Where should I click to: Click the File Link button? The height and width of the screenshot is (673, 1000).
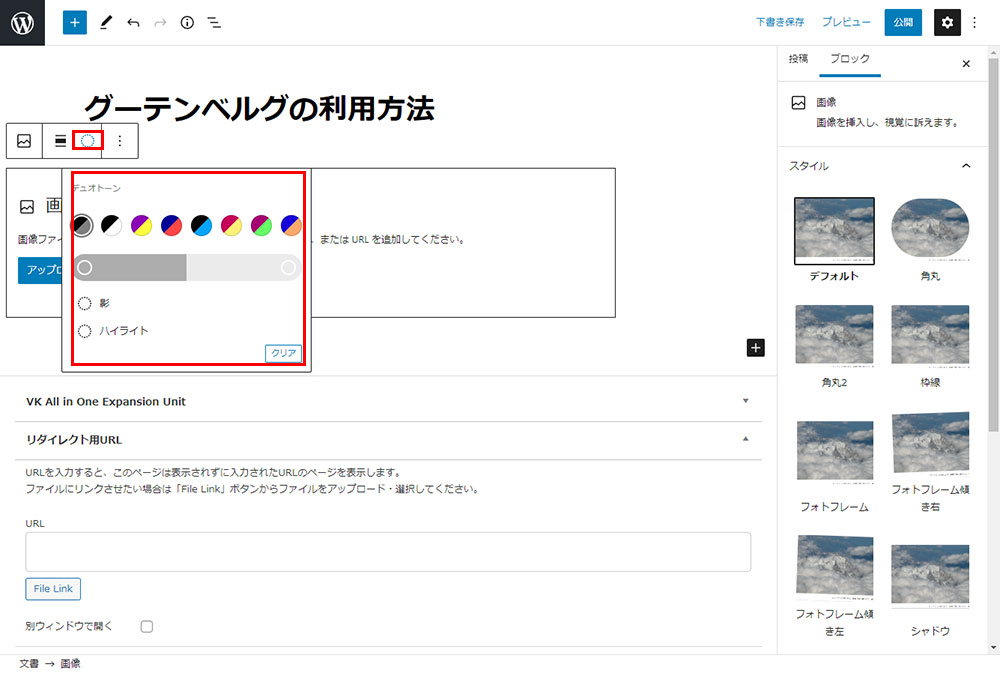[x=53, y=589]
